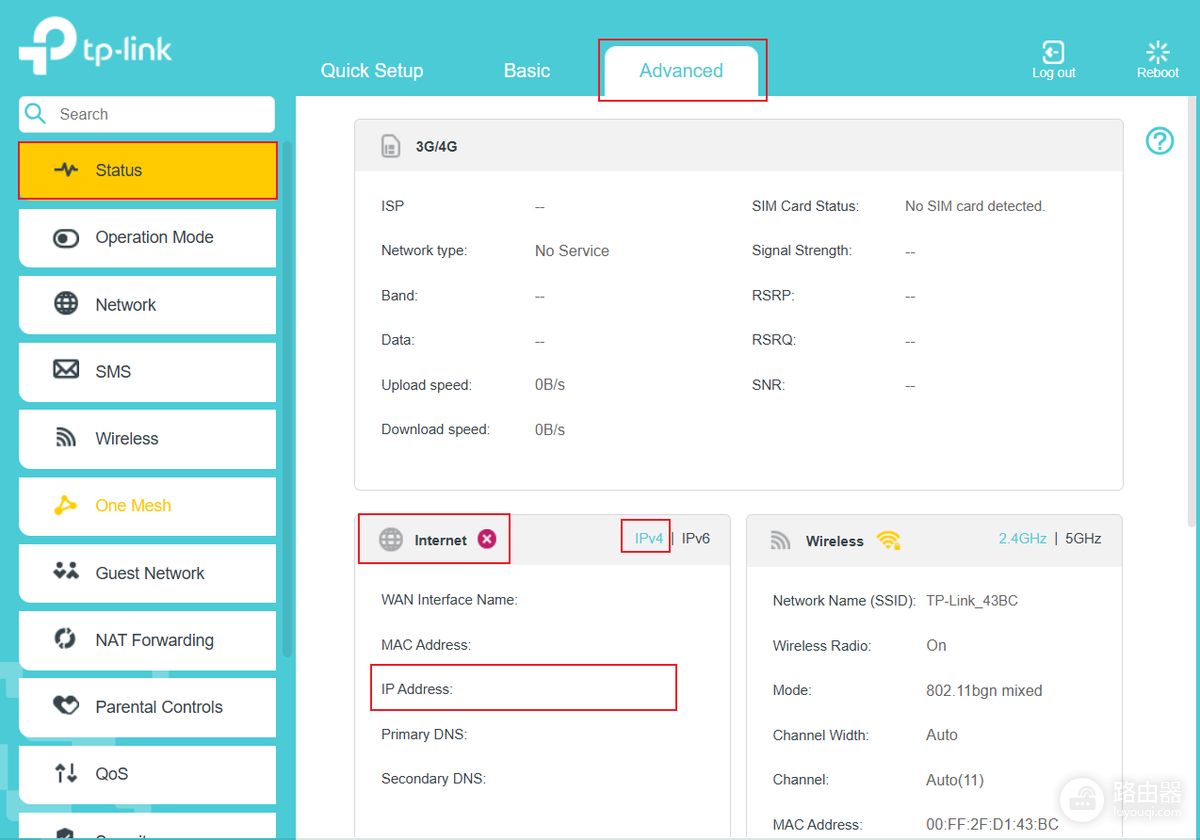1200x840 pixels.
Task: Focus the sidebar Search field
Action: pyautogui.click(x=147, y=114)
